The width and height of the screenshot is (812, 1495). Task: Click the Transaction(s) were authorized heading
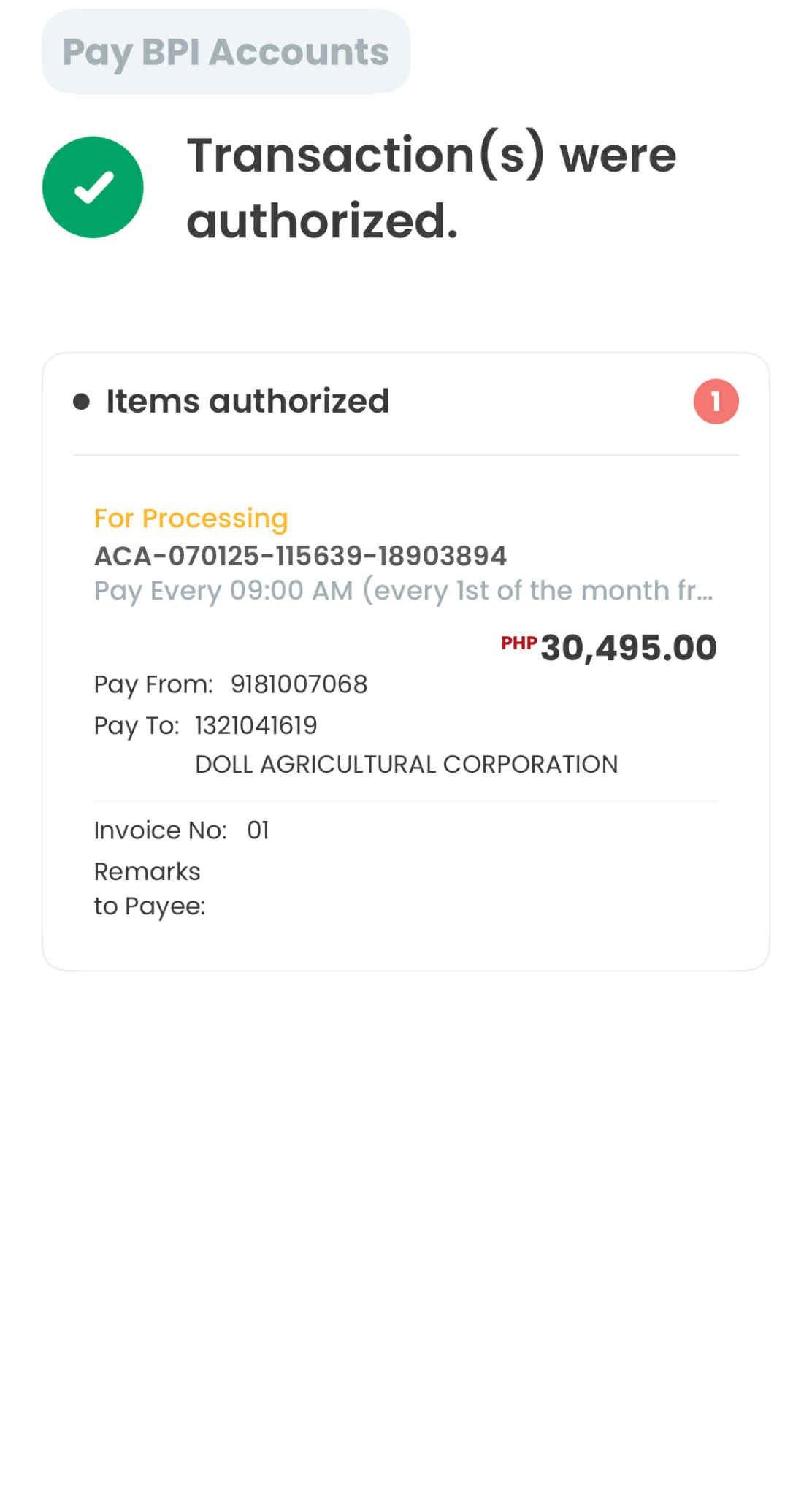point(431,188)
